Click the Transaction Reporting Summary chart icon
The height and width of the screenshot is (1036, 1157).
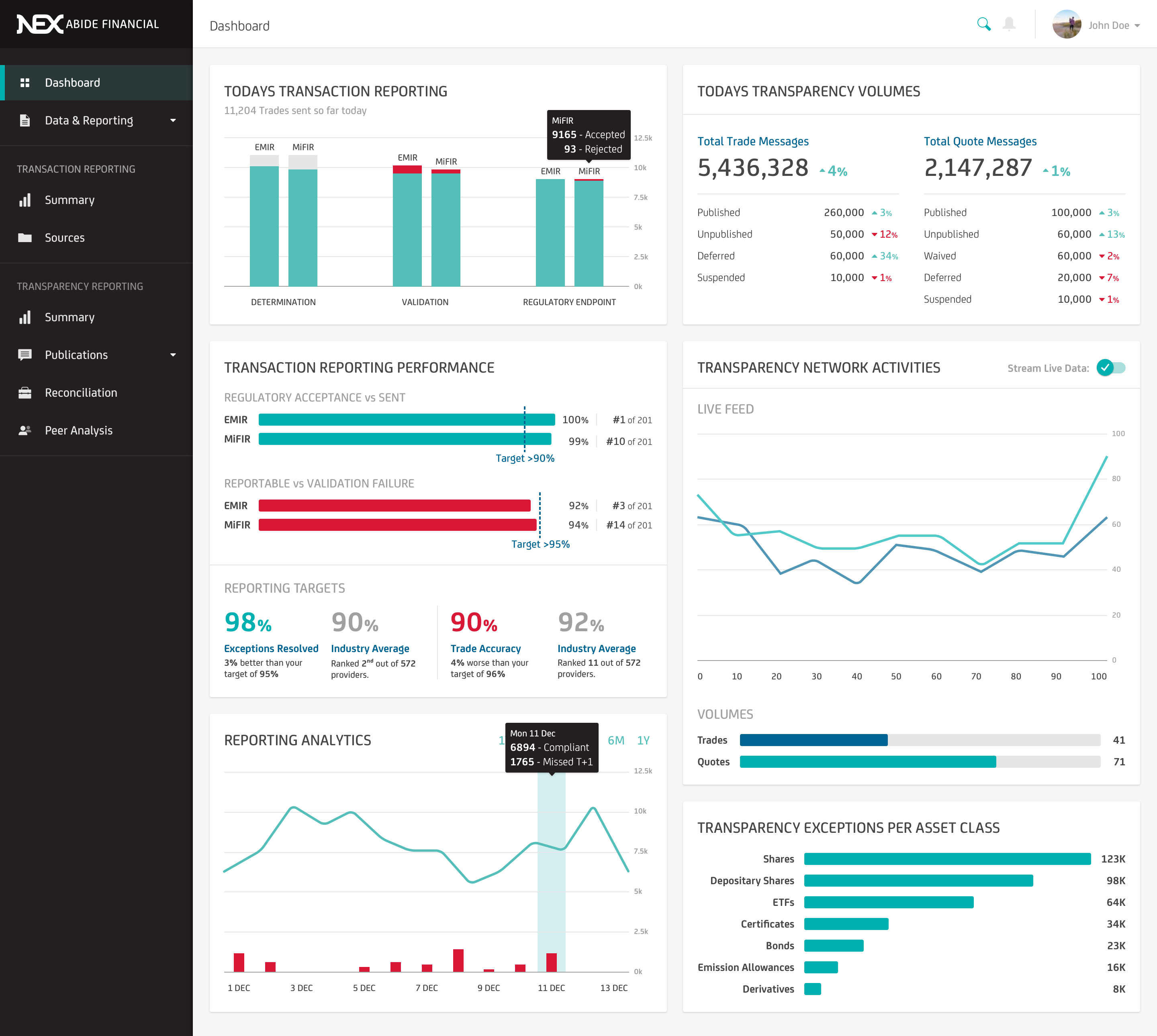[x=25, y=200]
